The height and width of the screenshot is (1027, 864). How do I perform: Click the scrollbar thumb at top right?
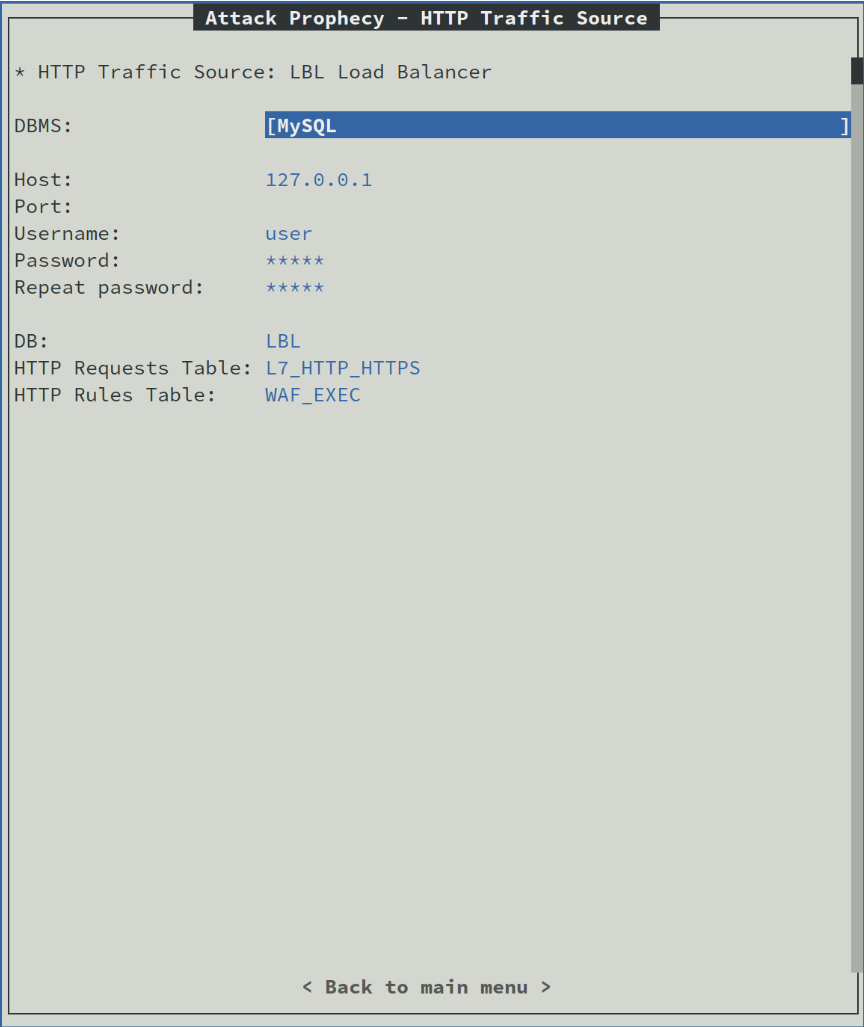click(x=857, y=71)
